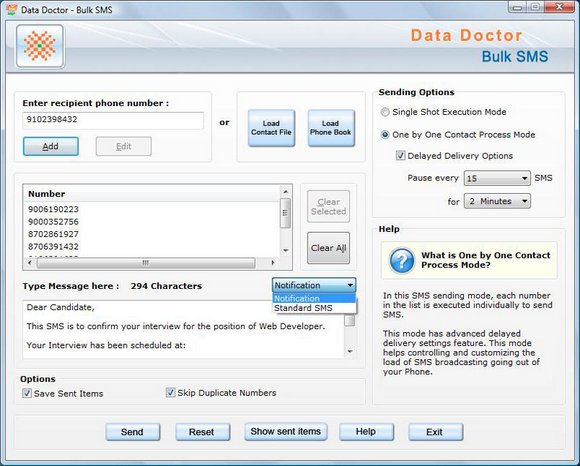The image size is (580, 466).
Task: Click Show sent items button
Action: point(286,432)
